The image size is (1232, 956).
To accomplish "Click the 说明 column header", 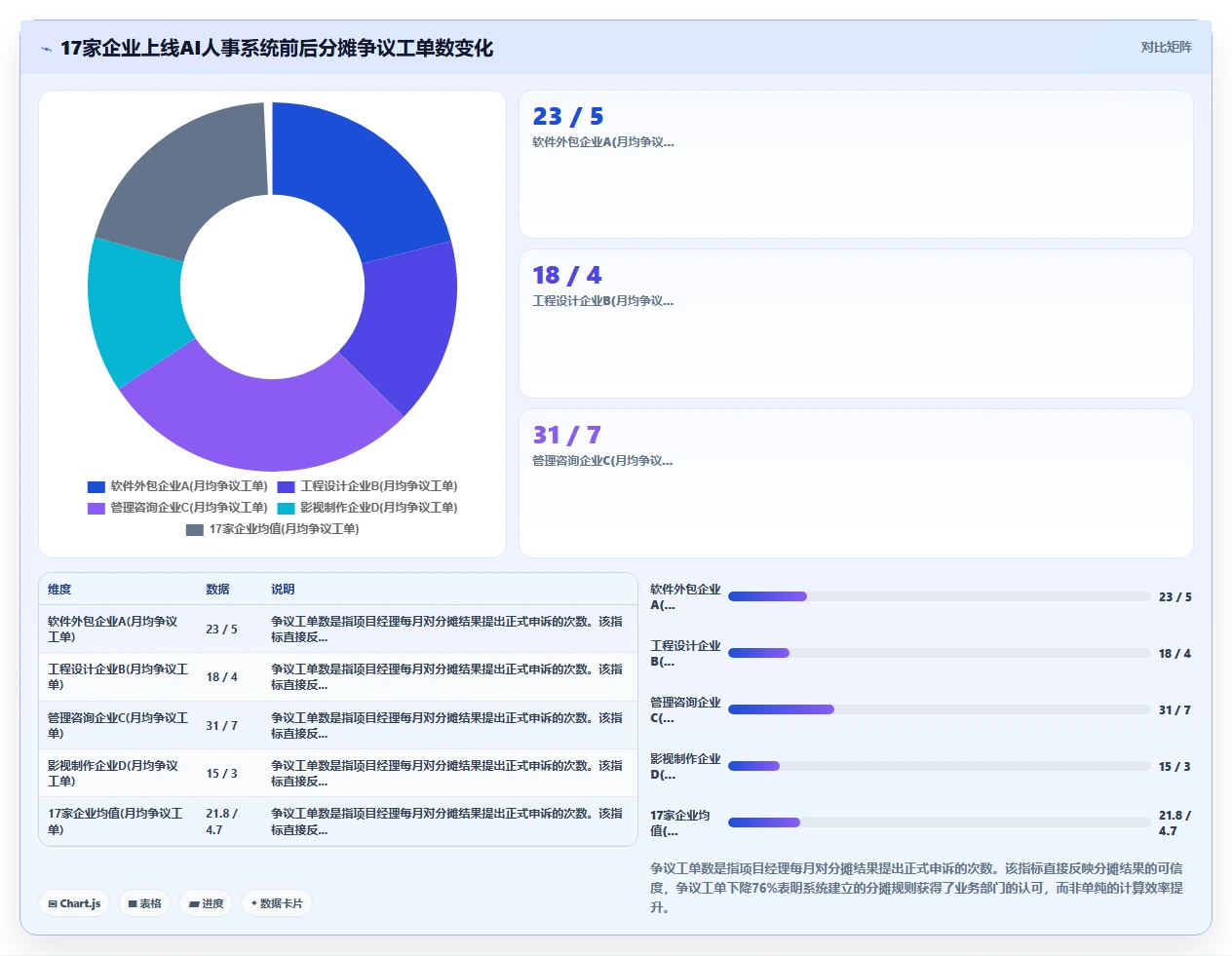I will (x=283, y=590).
